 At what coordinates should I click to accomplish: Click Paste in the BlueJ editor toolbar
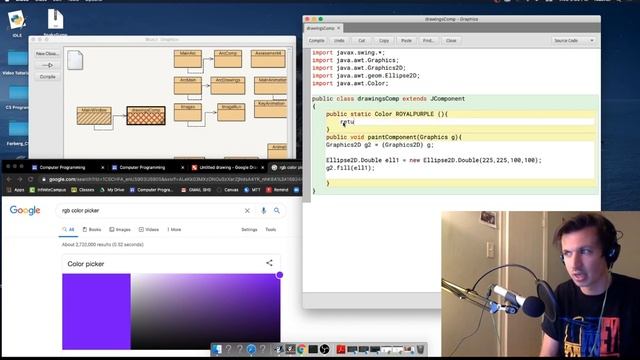pyautogui.click(x=406, y=40)
